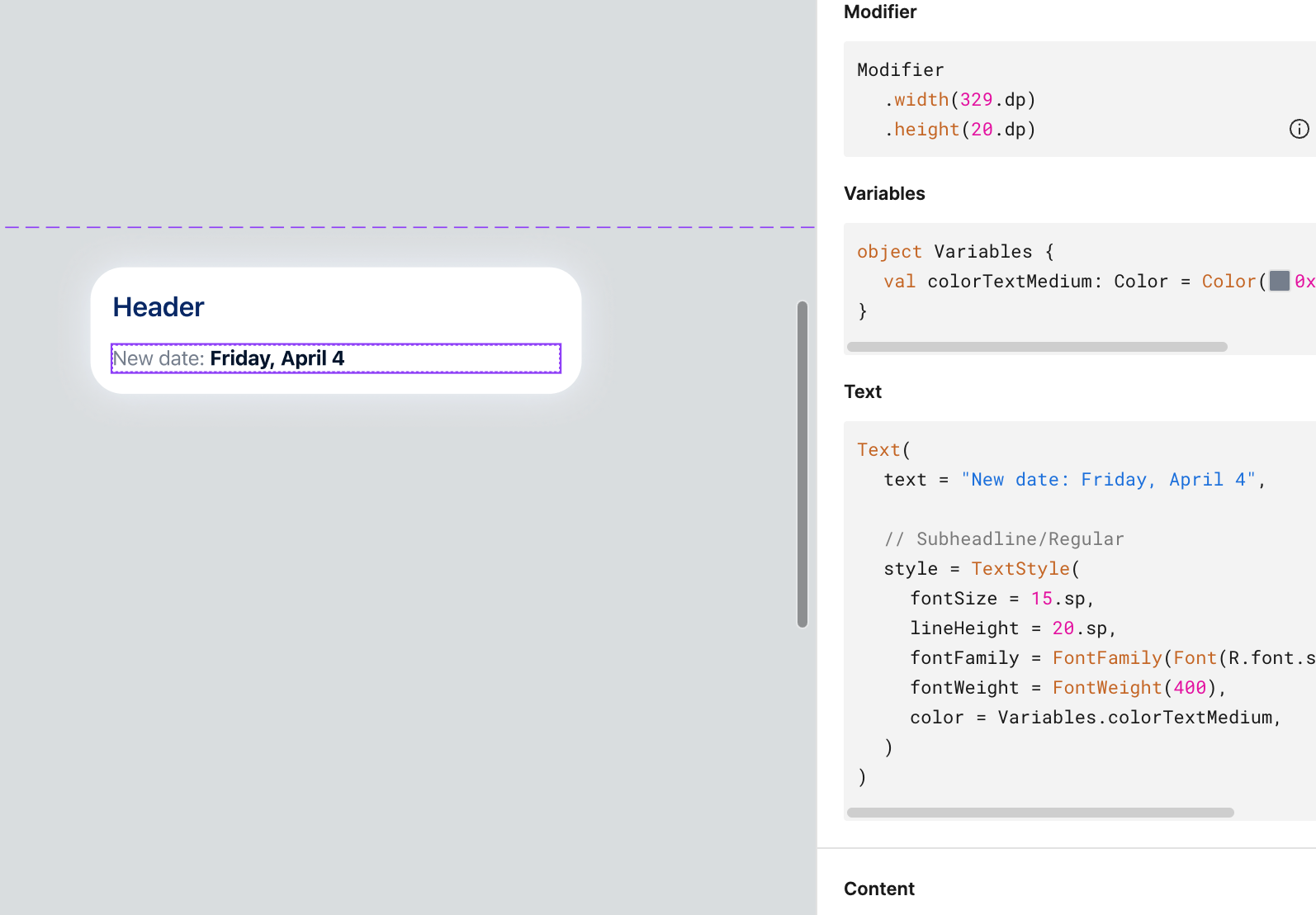Click the '// Subheadline/Regular' comment

1004,539
